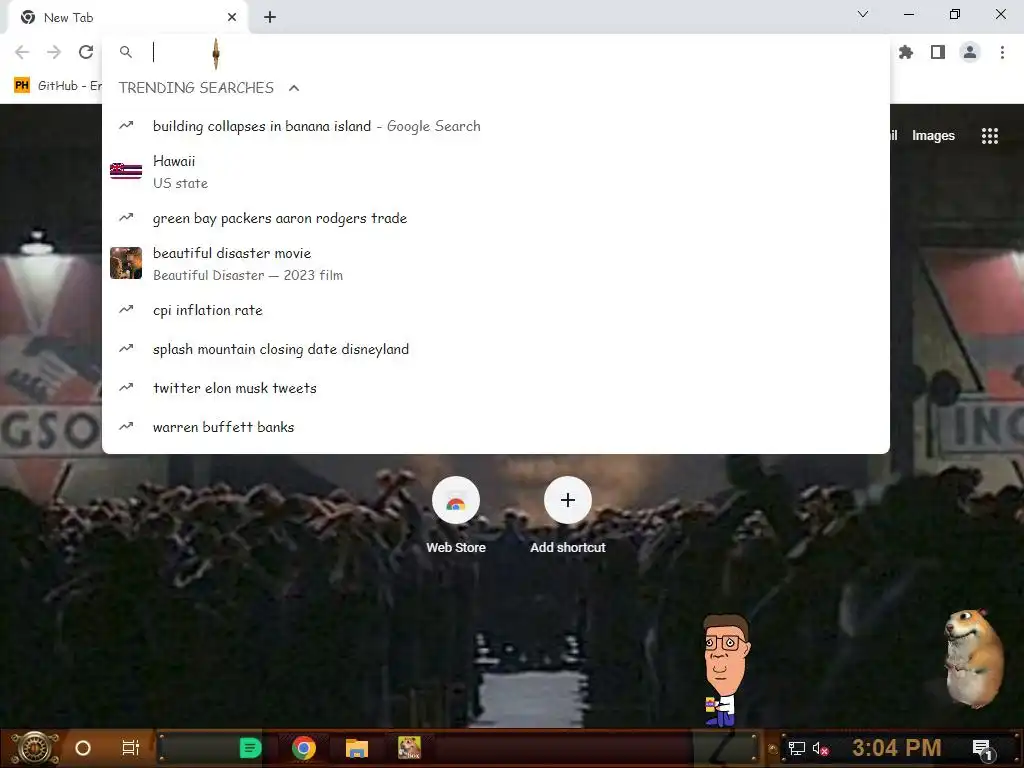Image resolution: width=1024 pixels, height=768 pixels.
Task: Open the GitHub bookmark in bookmarks bar
Action: (x=58, y=86)
